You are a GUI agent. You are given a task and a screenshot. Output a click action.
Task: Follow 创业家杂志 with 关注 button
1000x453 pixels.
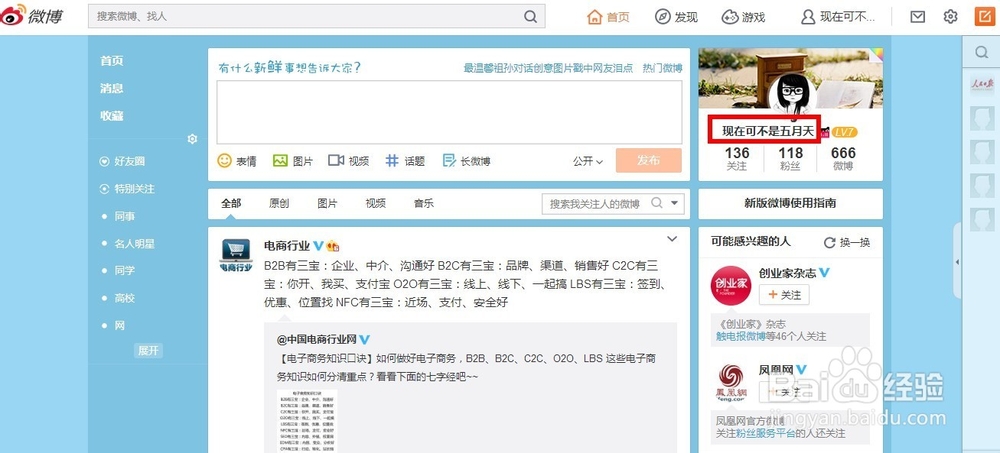(x=784, y=295)
